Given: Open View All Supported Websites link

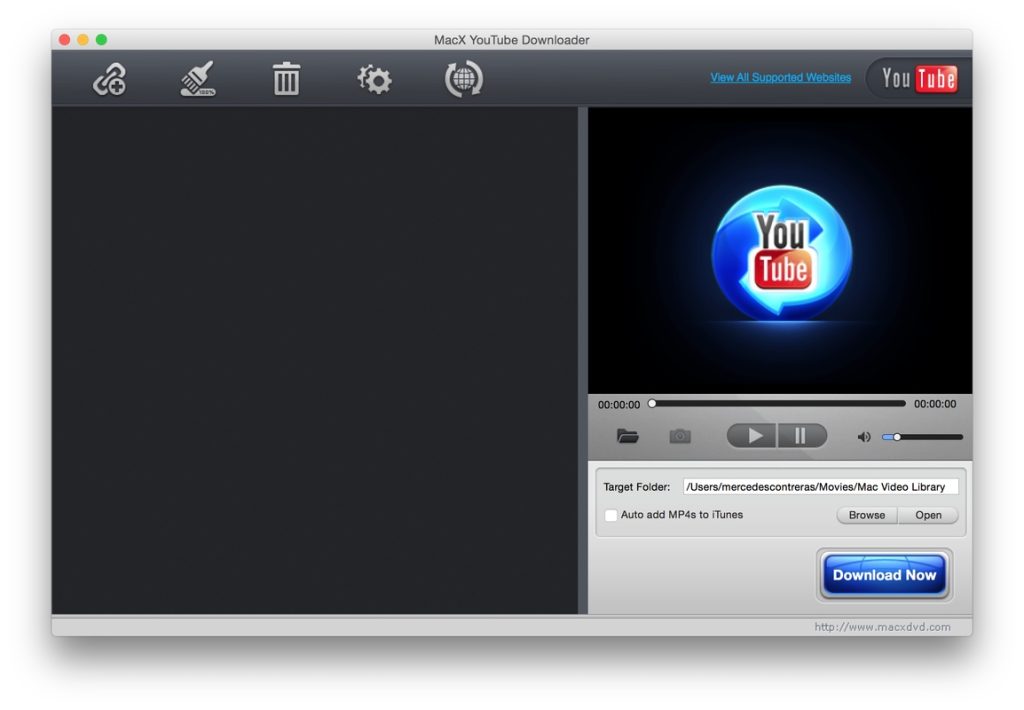Looking at the screenshot, I should coord(780,77).
